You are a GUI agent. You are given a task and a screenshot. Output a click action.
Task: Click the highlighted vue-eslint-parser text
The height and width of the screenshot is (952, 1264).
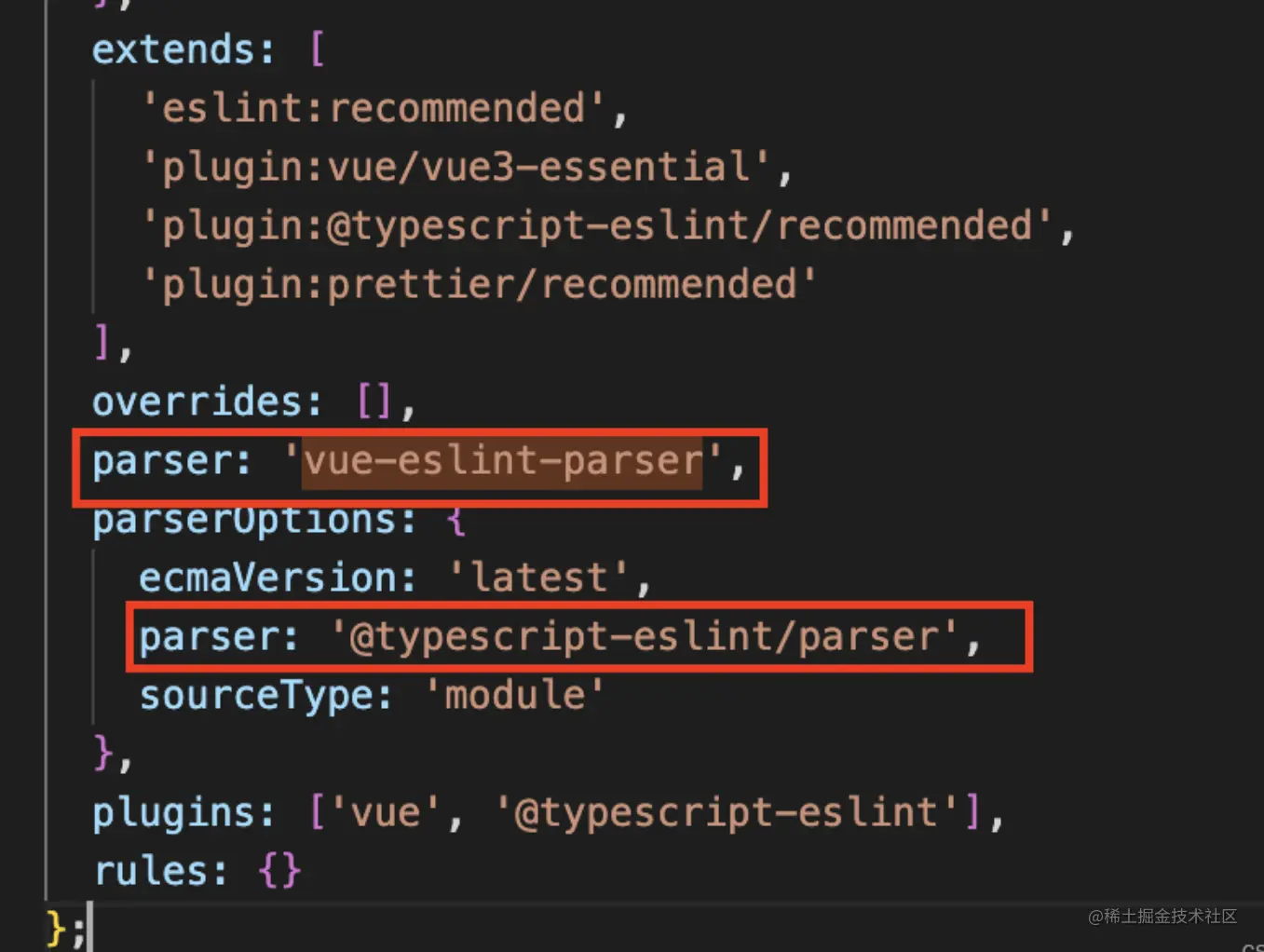tap(503, 461)
